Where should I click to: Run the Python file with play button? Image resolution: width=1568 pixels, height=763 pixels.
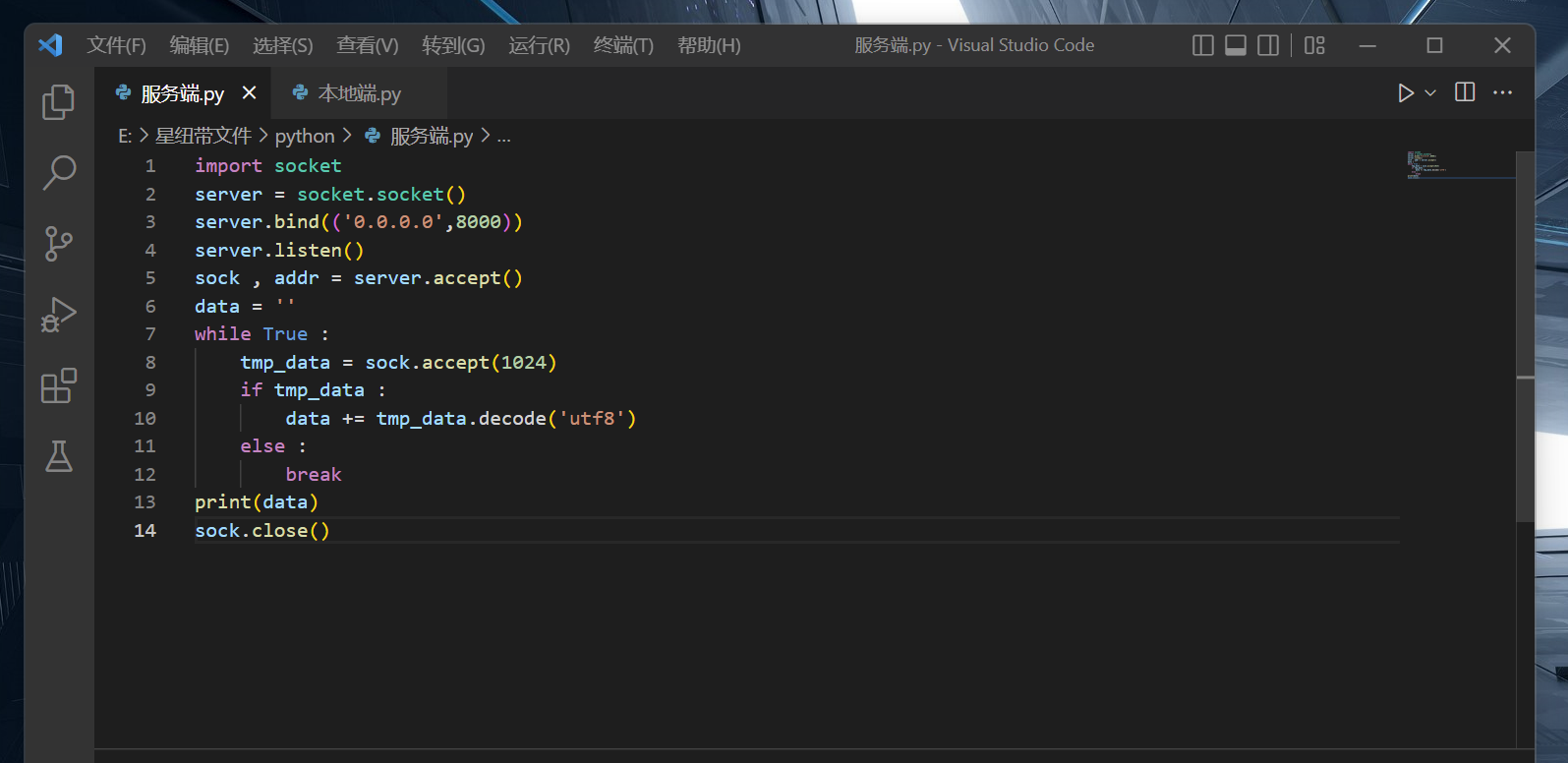coord(1406,92)
